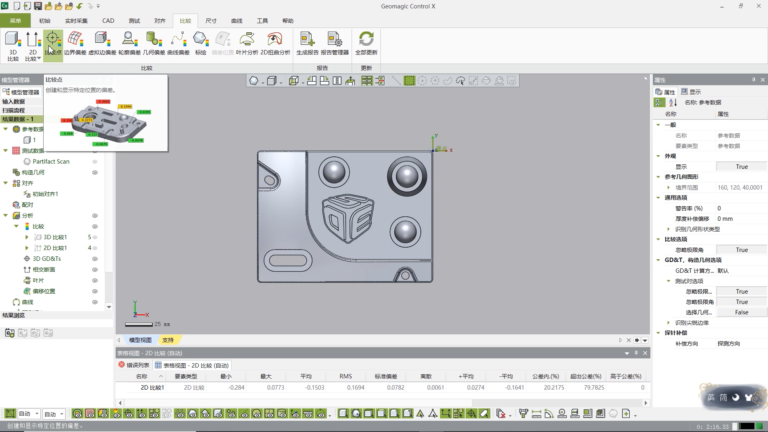Activate the 比较点 (comparison point) tool
The image size is (768, 432).
coord(53,45)
